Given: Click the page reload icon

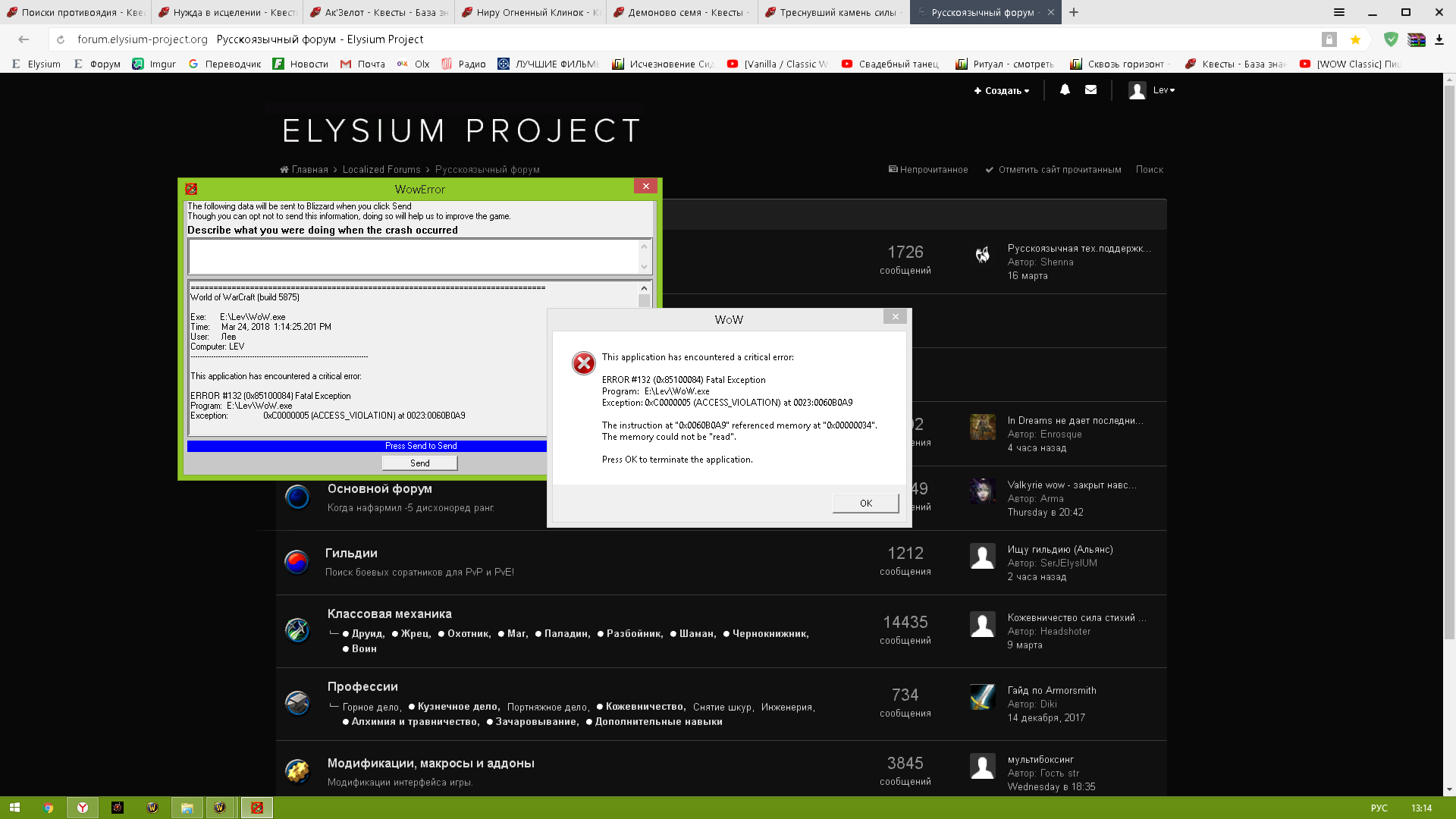Looking at the screenshot, I should pyautogui.click(x=61, y=39).
